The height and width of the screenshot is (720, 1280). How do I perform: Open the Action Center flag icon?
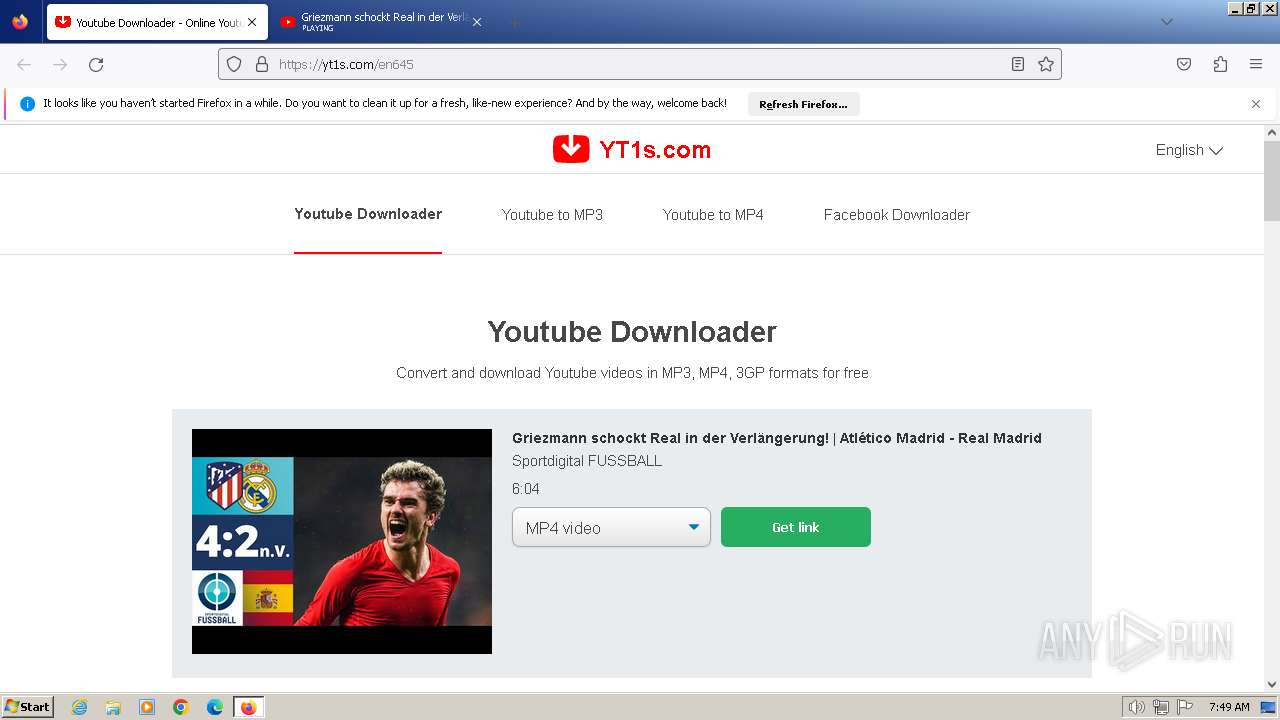[1185, 707]
